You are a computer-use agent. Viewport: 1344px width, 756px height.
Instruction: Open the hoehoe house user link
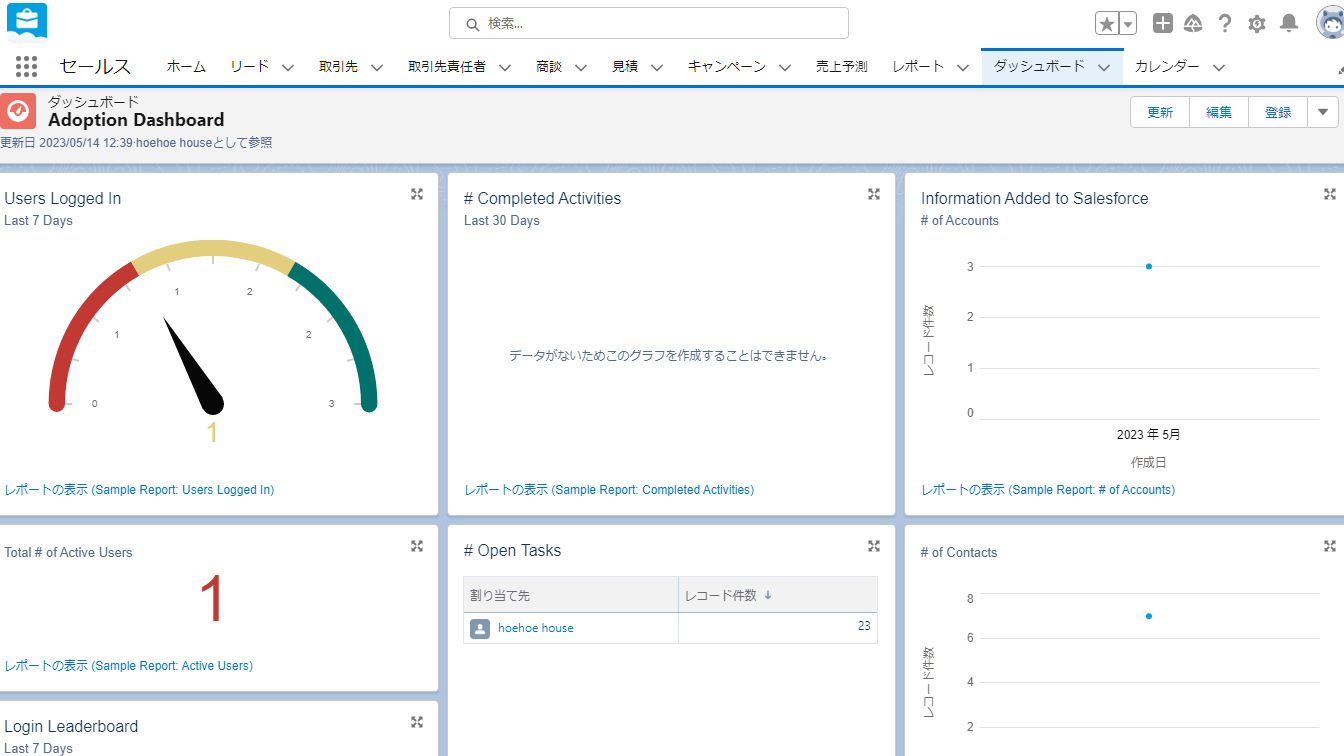pos(535,628)
